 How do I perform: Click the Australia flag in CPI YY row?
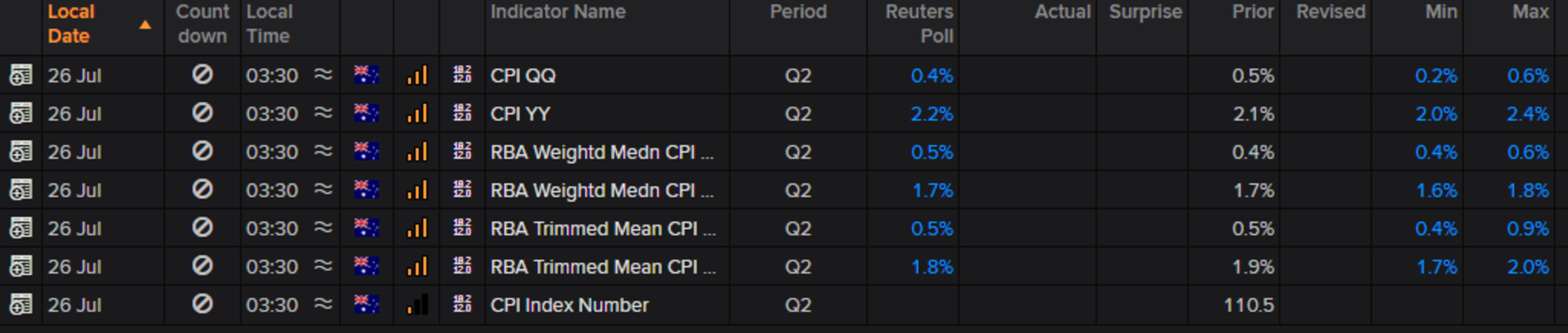[x=366, y=114]
